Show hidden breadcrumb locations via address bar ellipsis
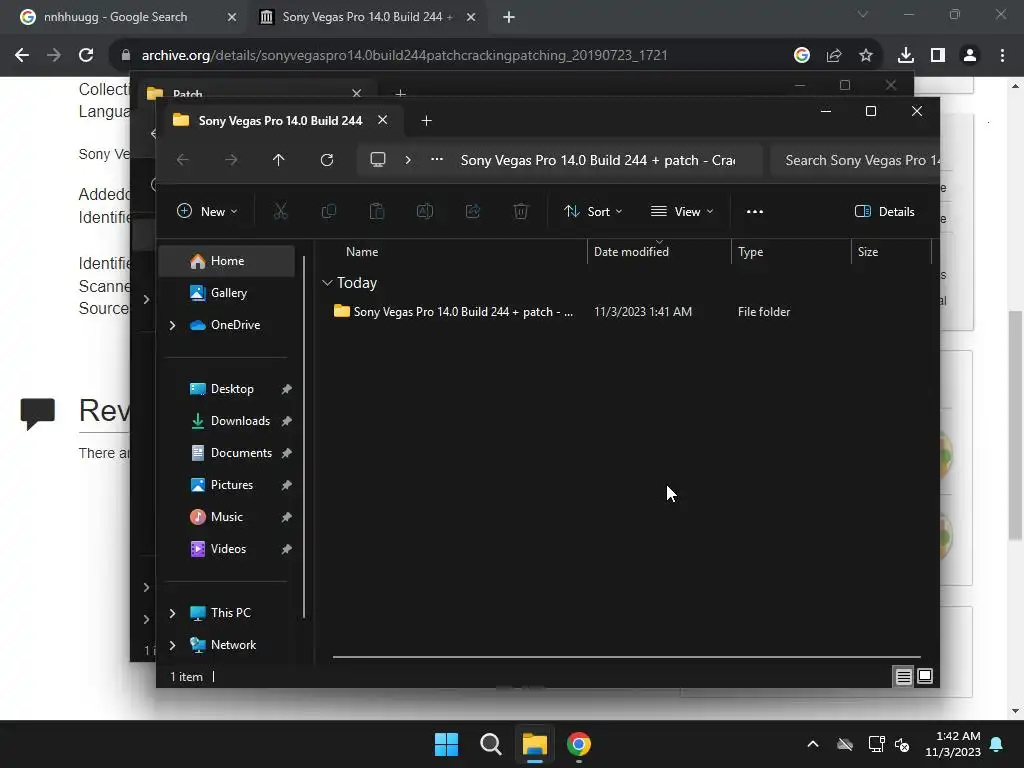1024x768 pixels. pyautogui.click(x=437, y=160)
